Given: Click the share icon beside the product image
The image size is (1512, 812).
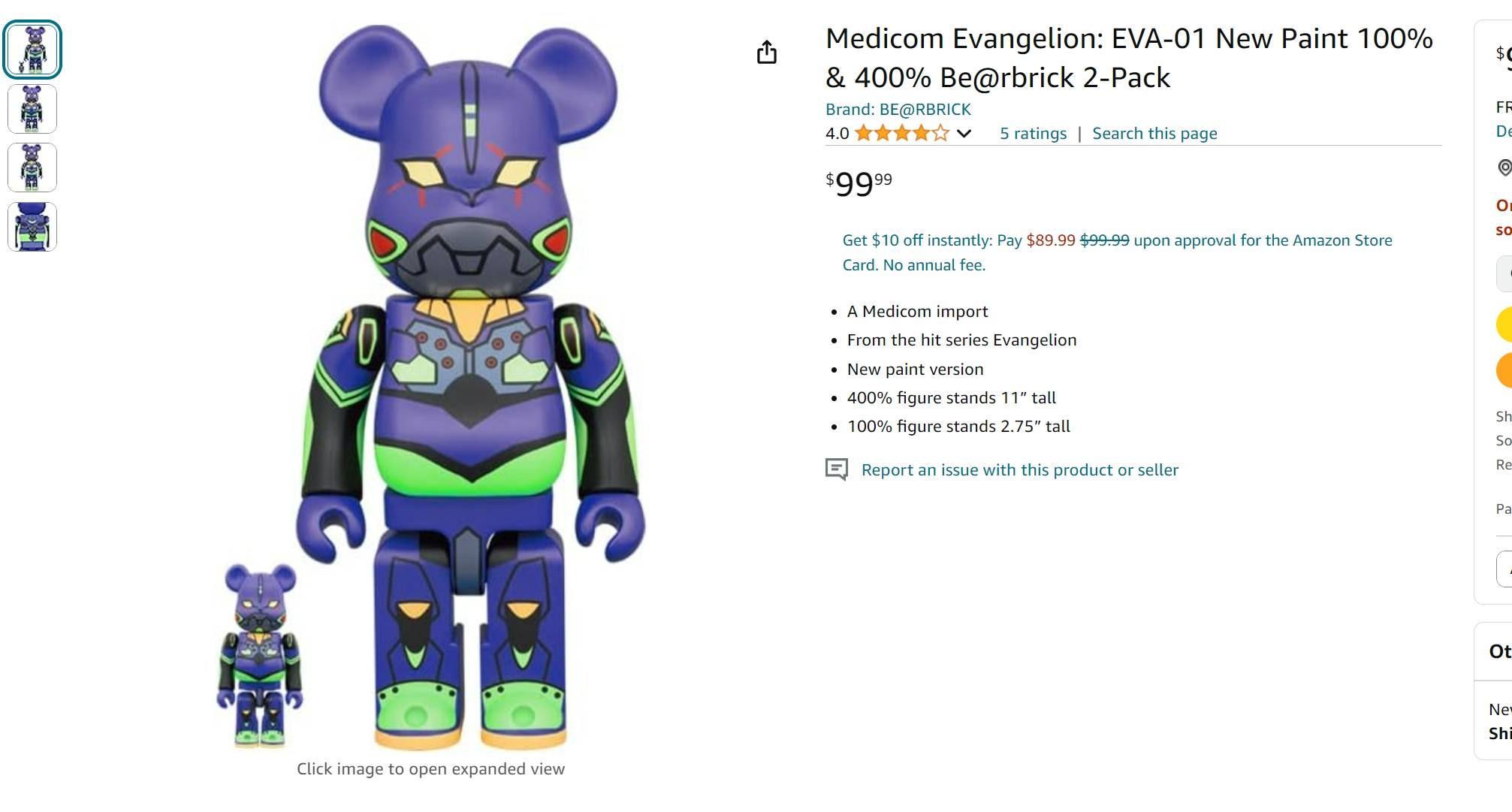Looking at the screenshot, I should coord(766,52).
